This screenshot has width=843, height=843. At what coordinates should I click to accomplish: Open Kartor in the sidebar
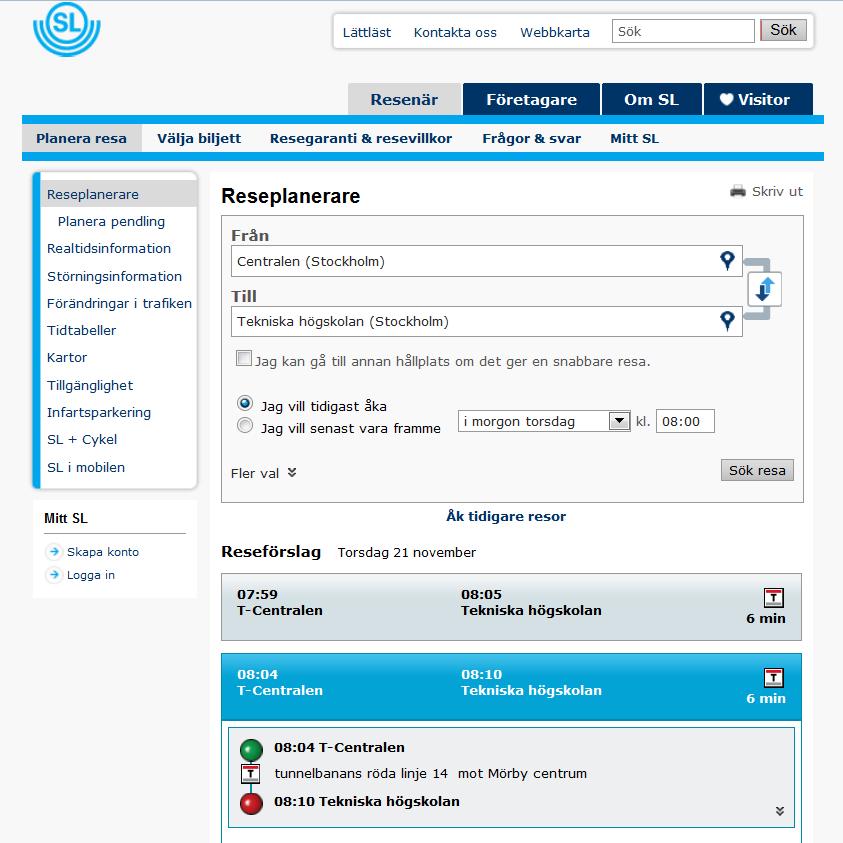(67, 358)
